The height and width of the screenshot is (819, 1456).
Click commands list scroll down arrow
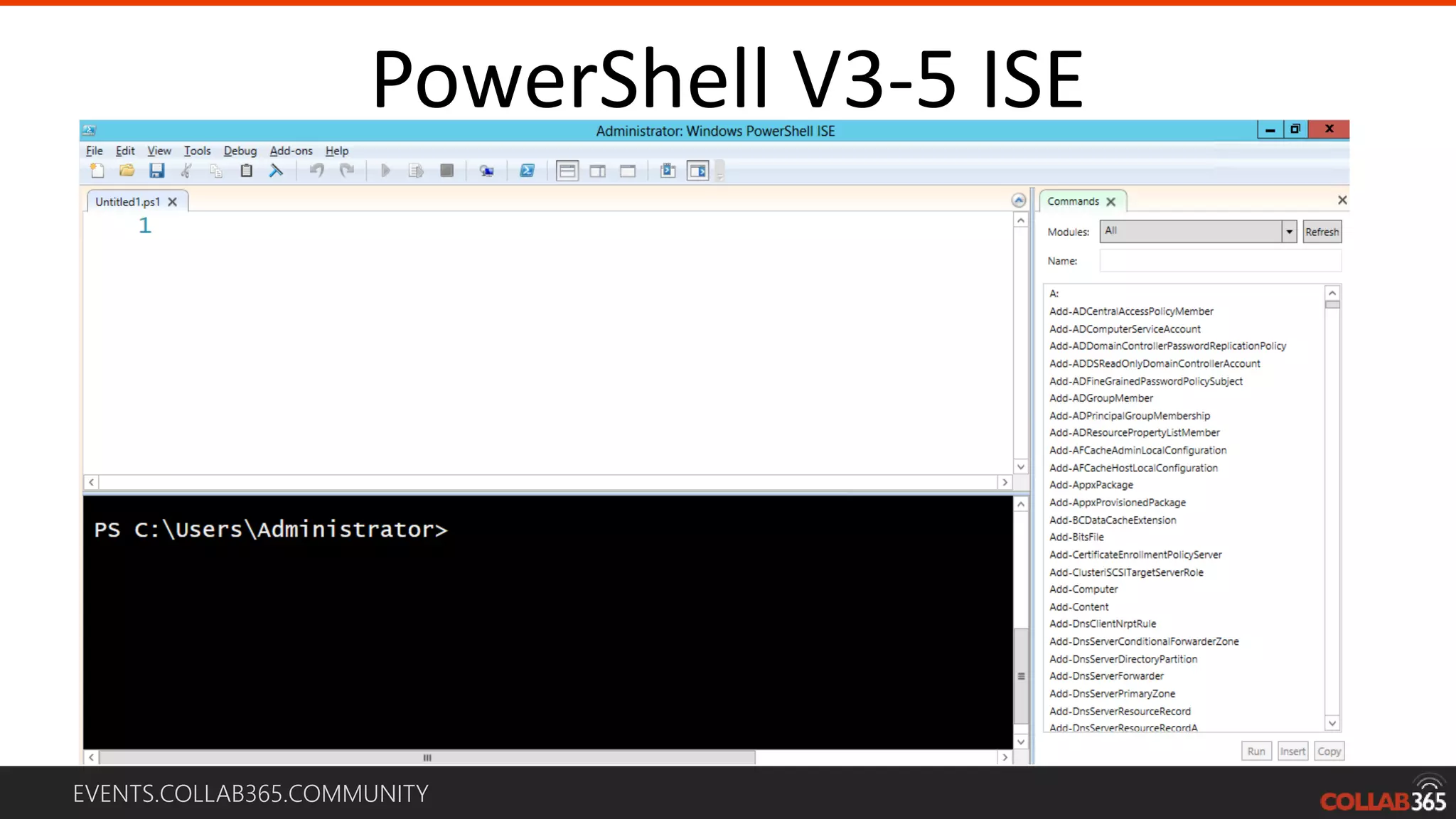(1332, 723)
